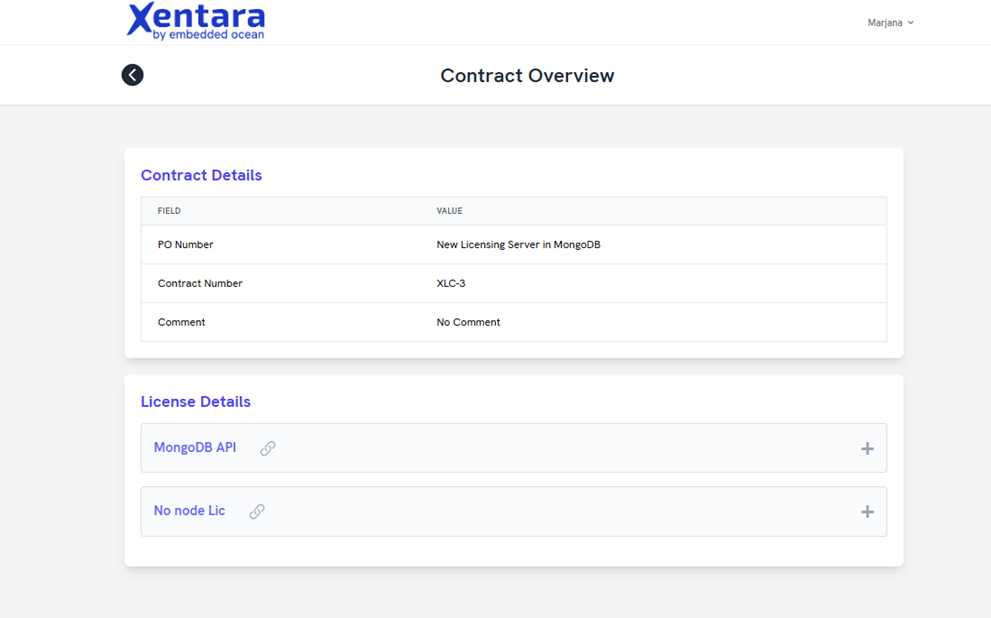This screenshot has width=991, height=618.
Task: Click the Contract Overview page title
Action: (x=527, y=76)
